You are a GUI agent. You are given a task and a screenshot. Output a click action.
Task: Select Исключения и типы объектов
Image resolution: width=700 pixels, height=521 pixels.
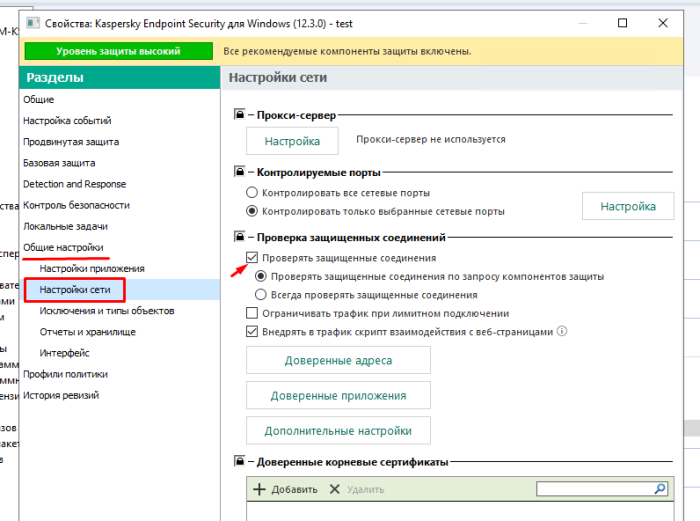tap(107, 311)
